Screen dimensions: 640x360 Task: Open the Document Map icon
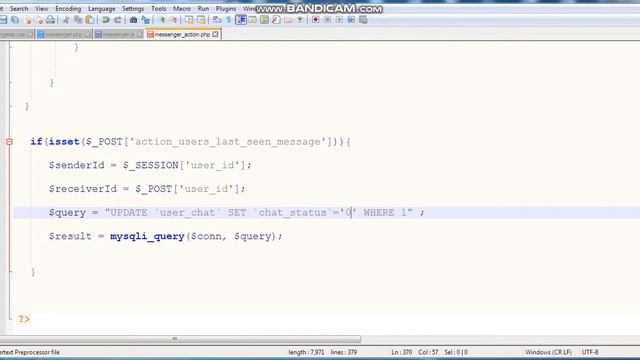click(264, 20)
